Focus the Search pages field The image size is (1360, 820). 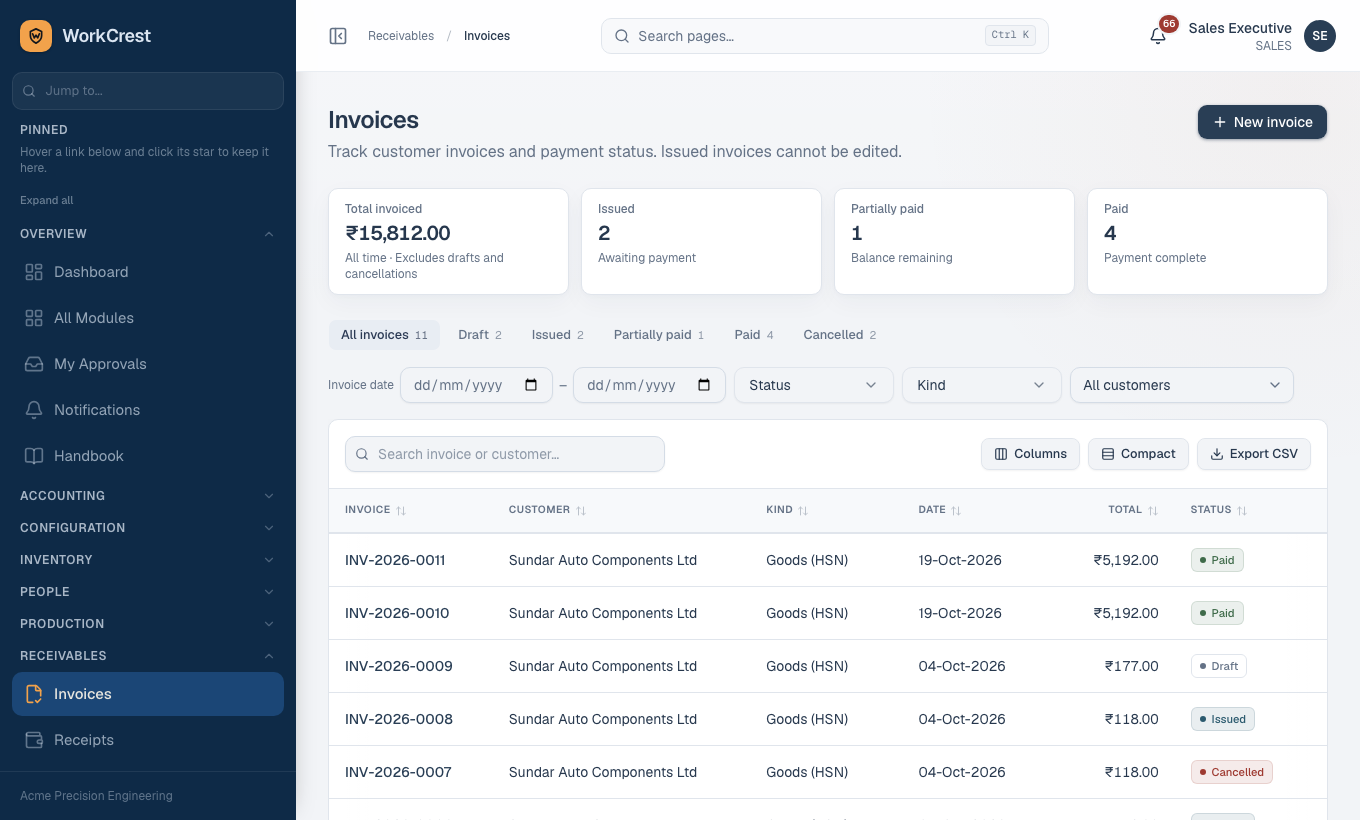click(825, 36)
